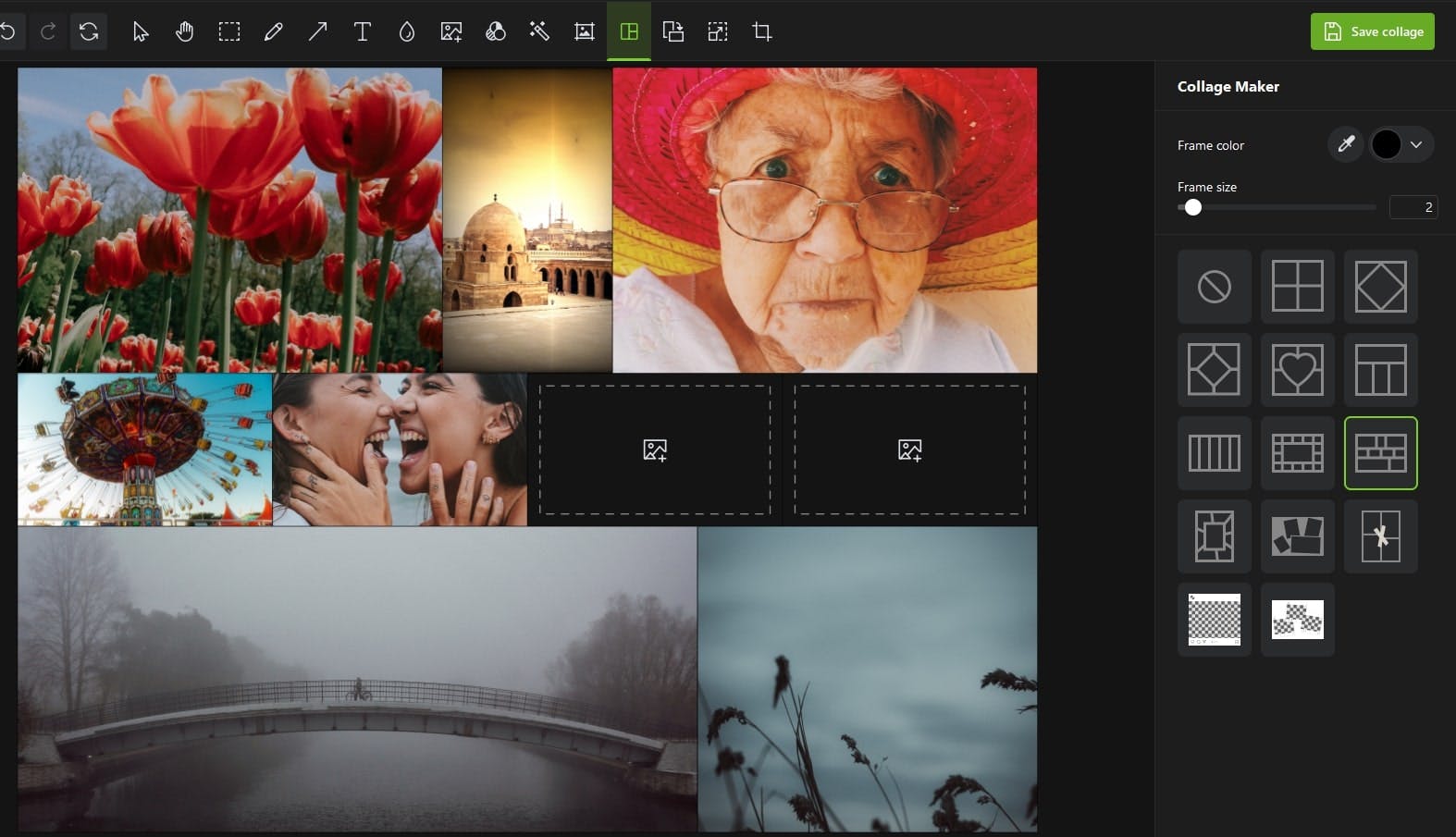This screenshot has width=1456, height=837.
Task: Click the eyedropper frame color picker
Action: tap(1346, 144)
